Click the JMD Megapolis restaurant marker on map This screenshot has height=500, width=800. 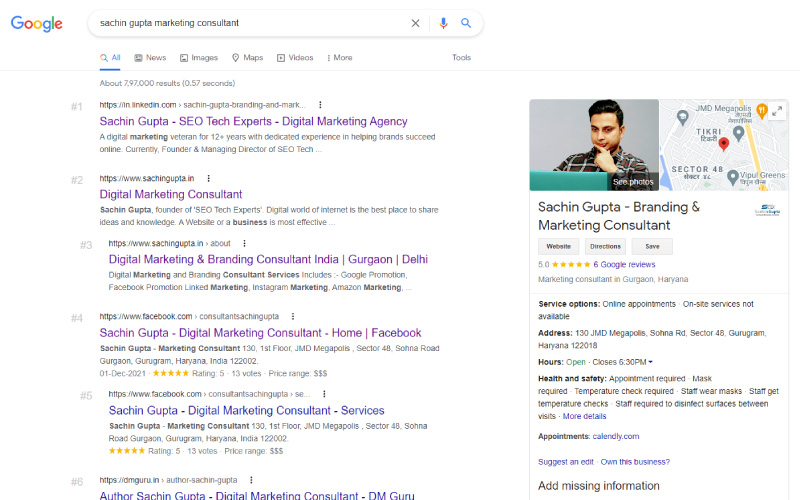761,111
